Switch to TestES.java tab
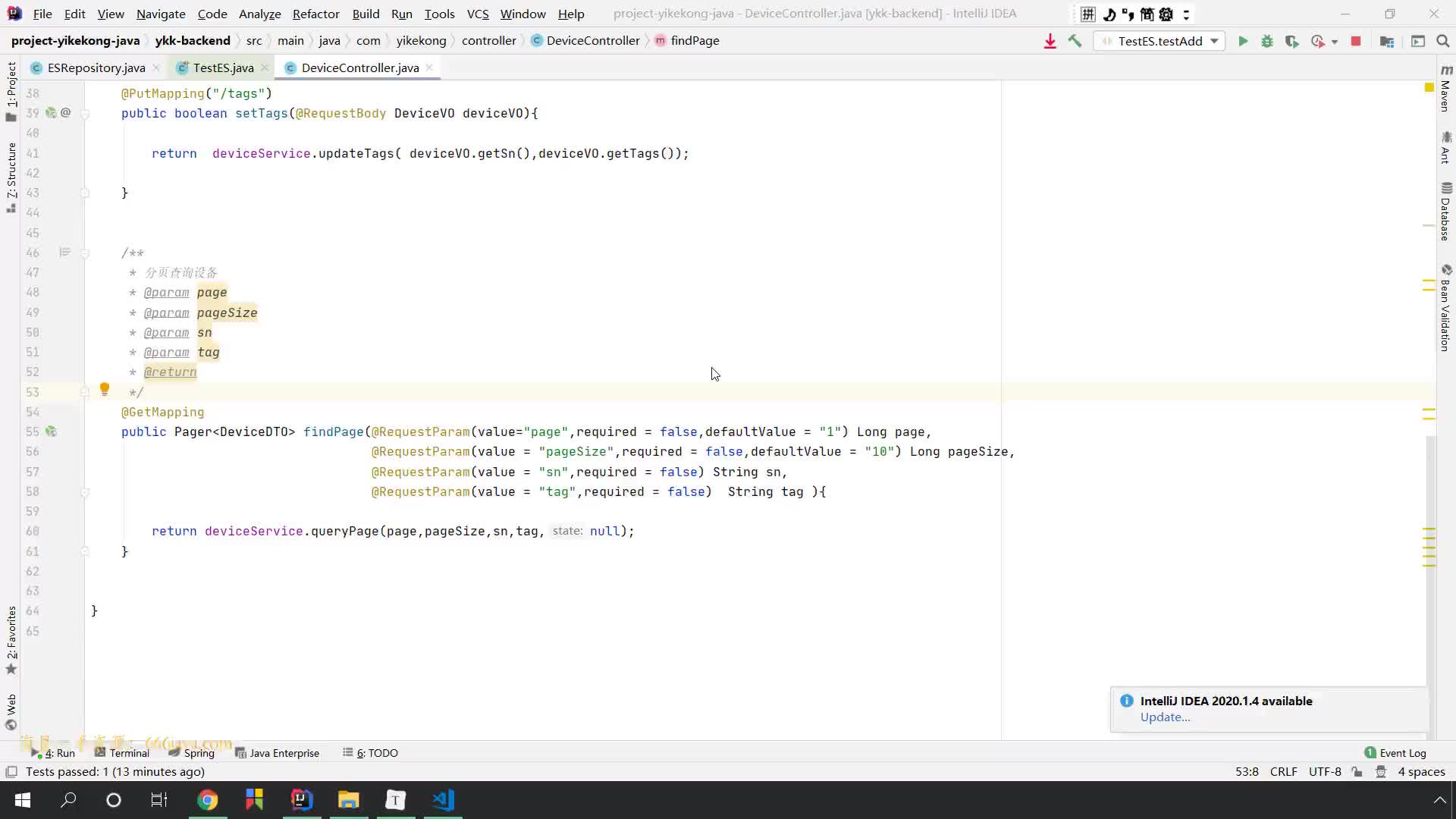The width and height of the screenshot is (1456, 819). tap(223, 67)
